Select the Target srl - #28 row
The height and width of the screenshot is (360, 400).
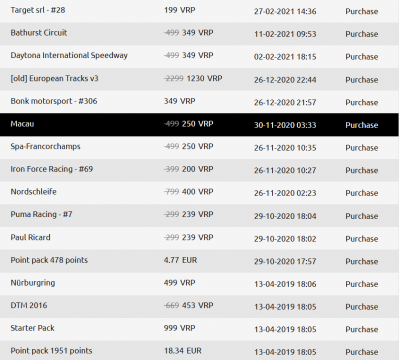[x=199, y=11]
